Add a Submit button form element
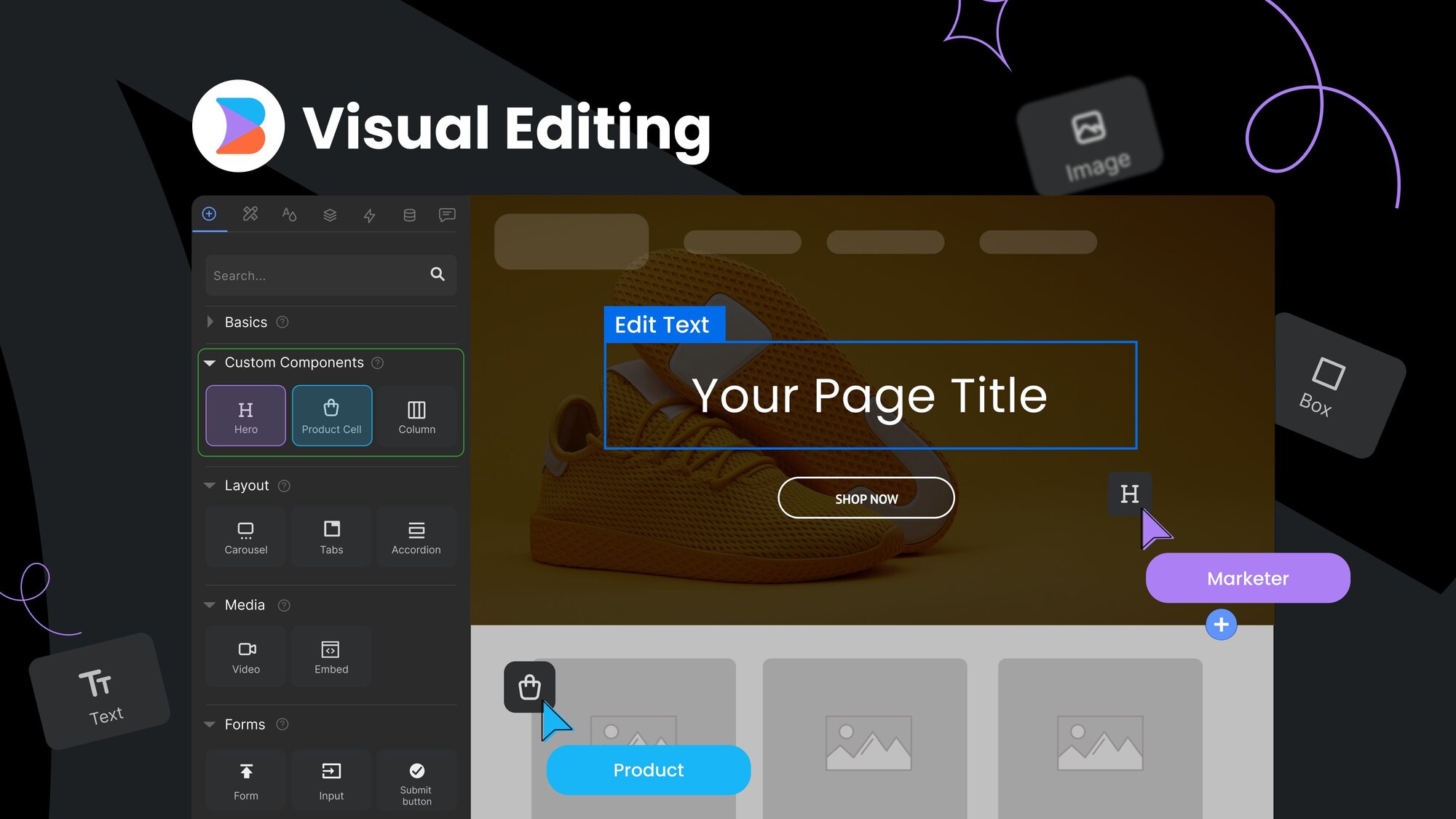 [416, 780]
